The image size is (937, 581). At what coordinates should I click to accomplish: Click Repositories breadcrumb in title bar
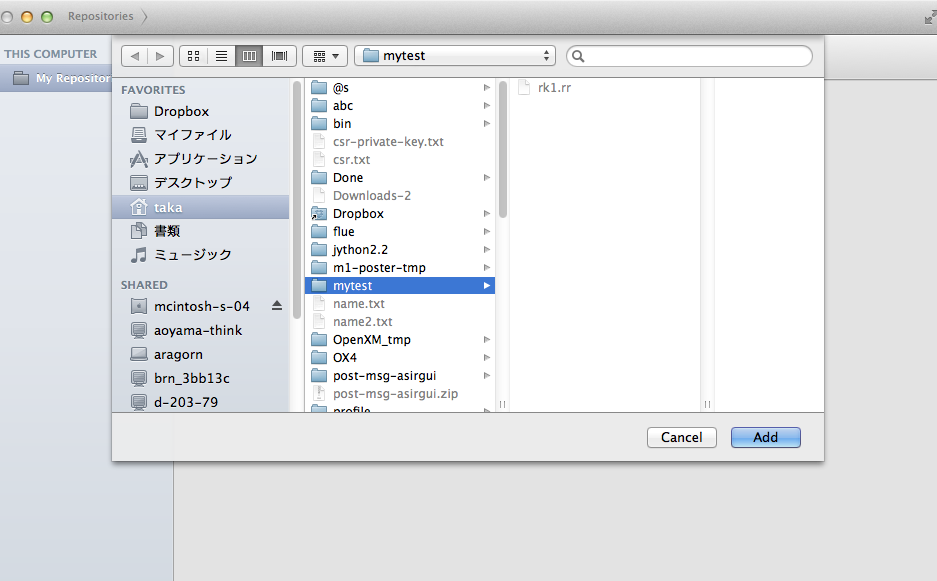coord(100,16)
